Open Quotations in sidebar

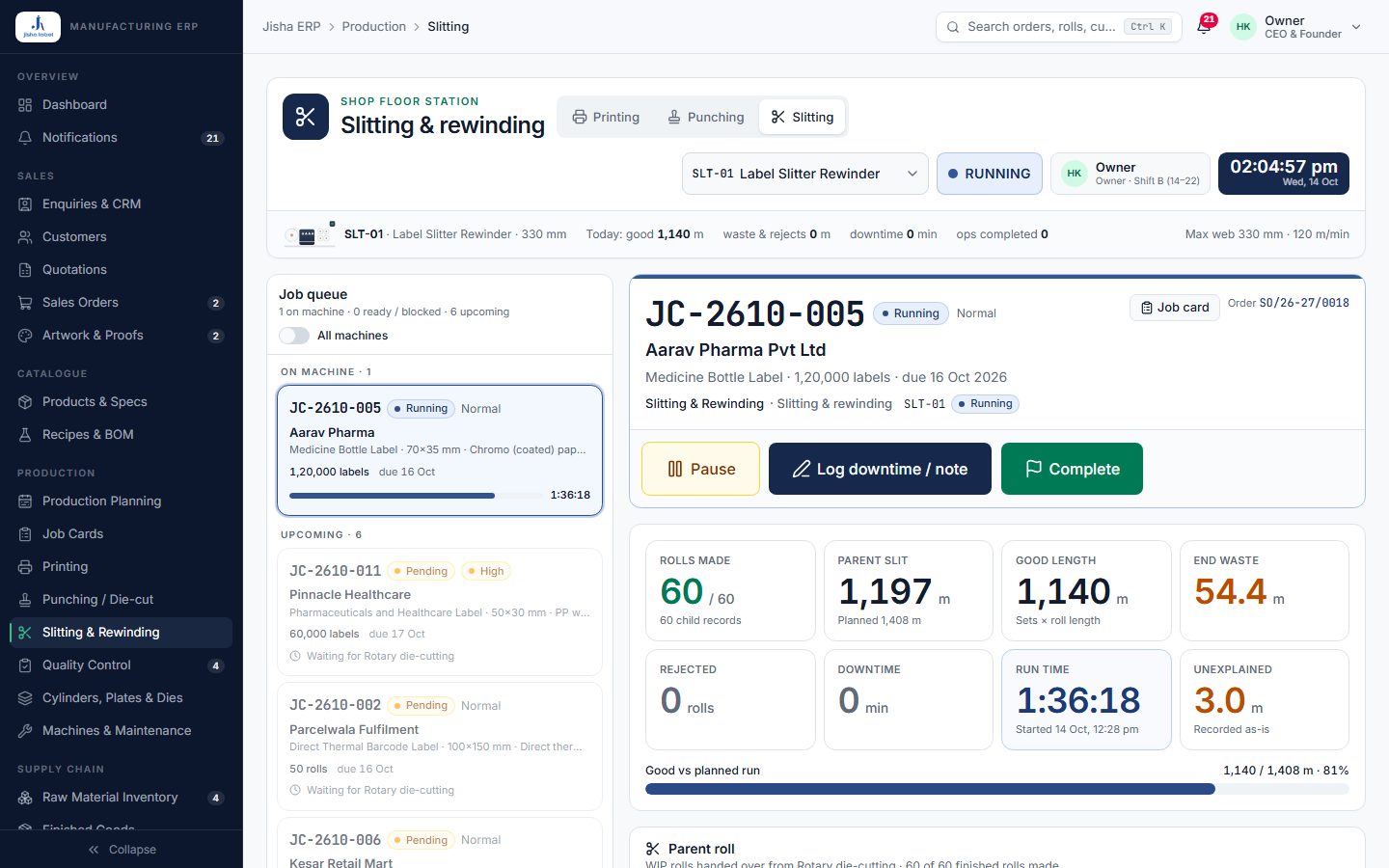point(121,269)
